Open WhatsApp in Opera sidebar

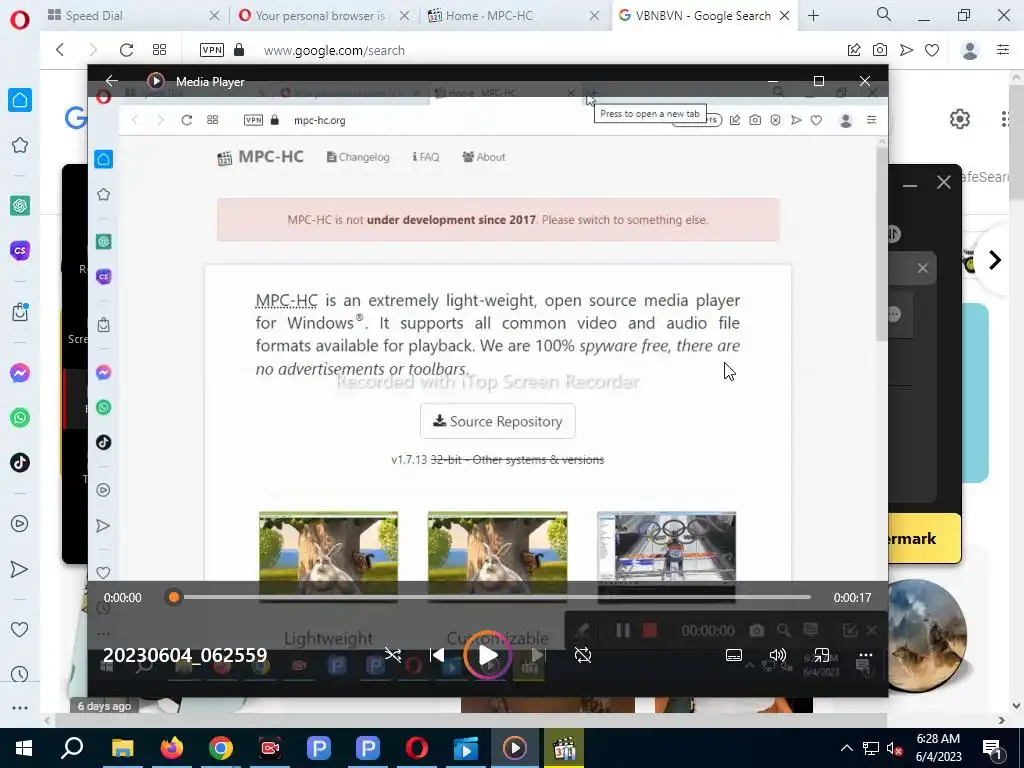pos(20,417)
